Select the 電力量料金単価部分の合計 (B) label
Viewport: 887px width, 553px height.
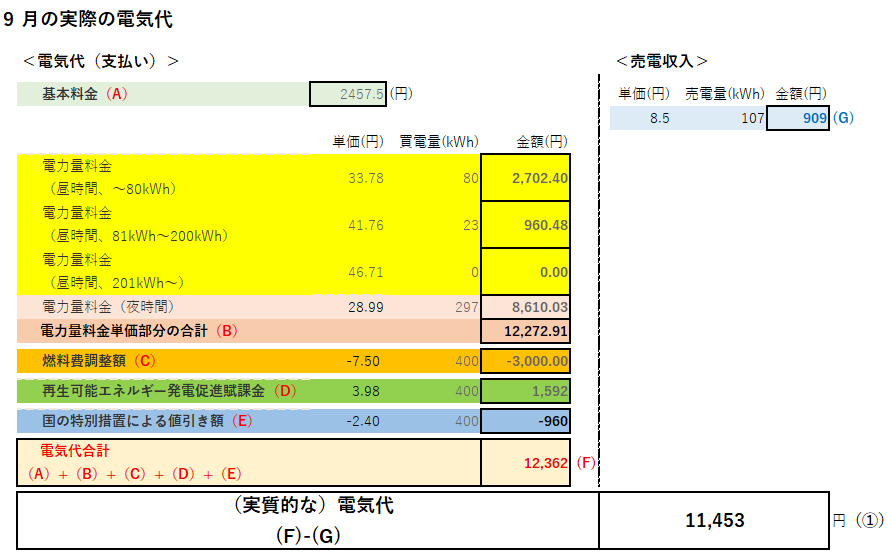click(x=139, y=331)
